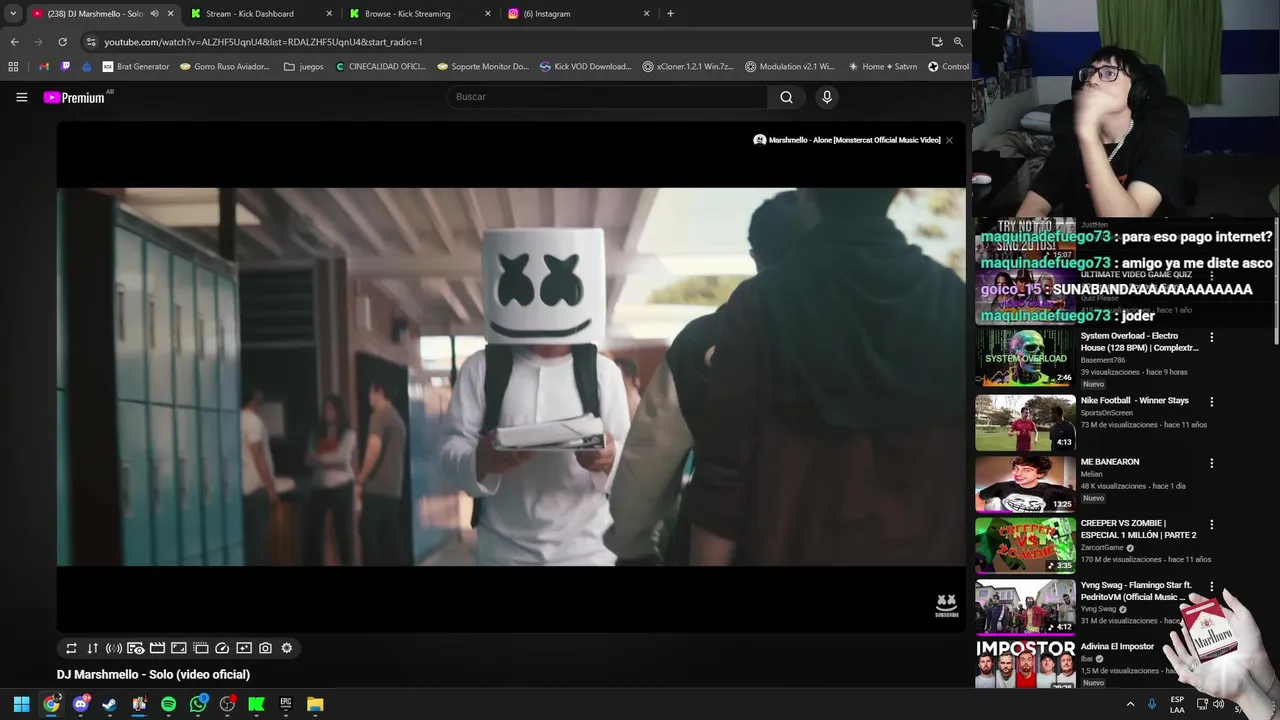Open the gear settings in the player toolbar
The height and width of the screenshot is (720, 1280).
pyautogui.click(x=287, y=648)
